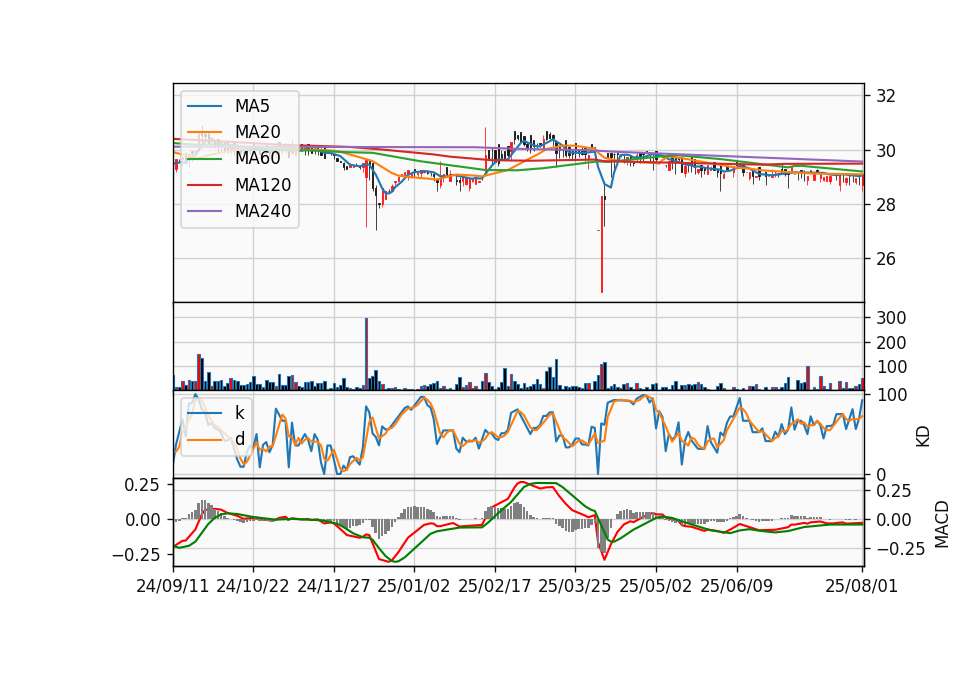
Task: Click the 25/03/25 date axis label
Action: (x=575, y=586)
